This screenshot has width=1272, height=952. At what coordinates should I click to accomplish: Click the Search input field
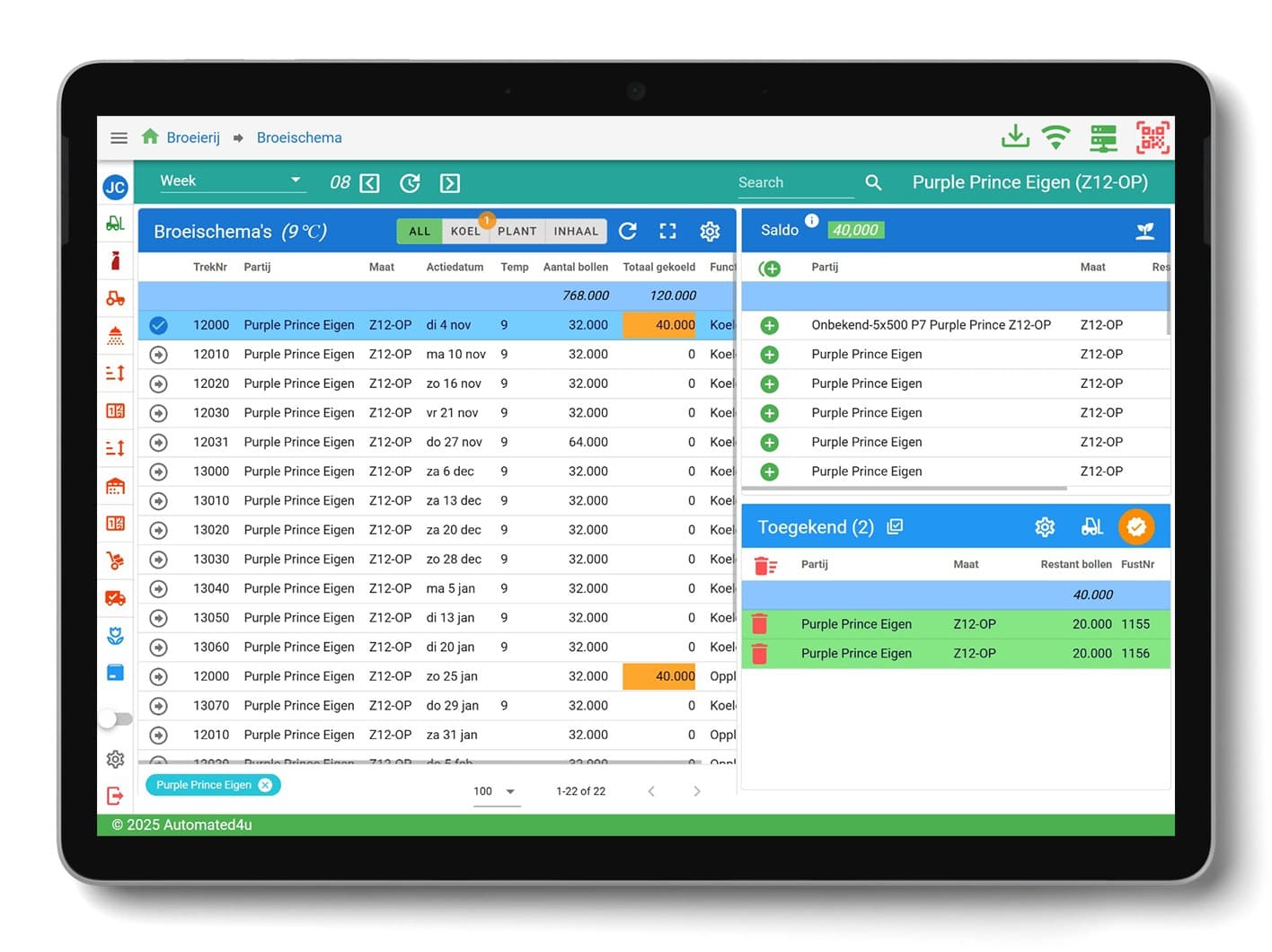point(794,182)
